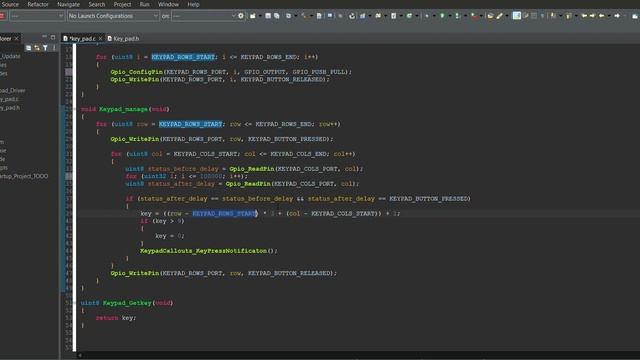Screen dimensions: 640x360
Task: Click the pencil marker toolbar icon
Action: pos(500,16)
